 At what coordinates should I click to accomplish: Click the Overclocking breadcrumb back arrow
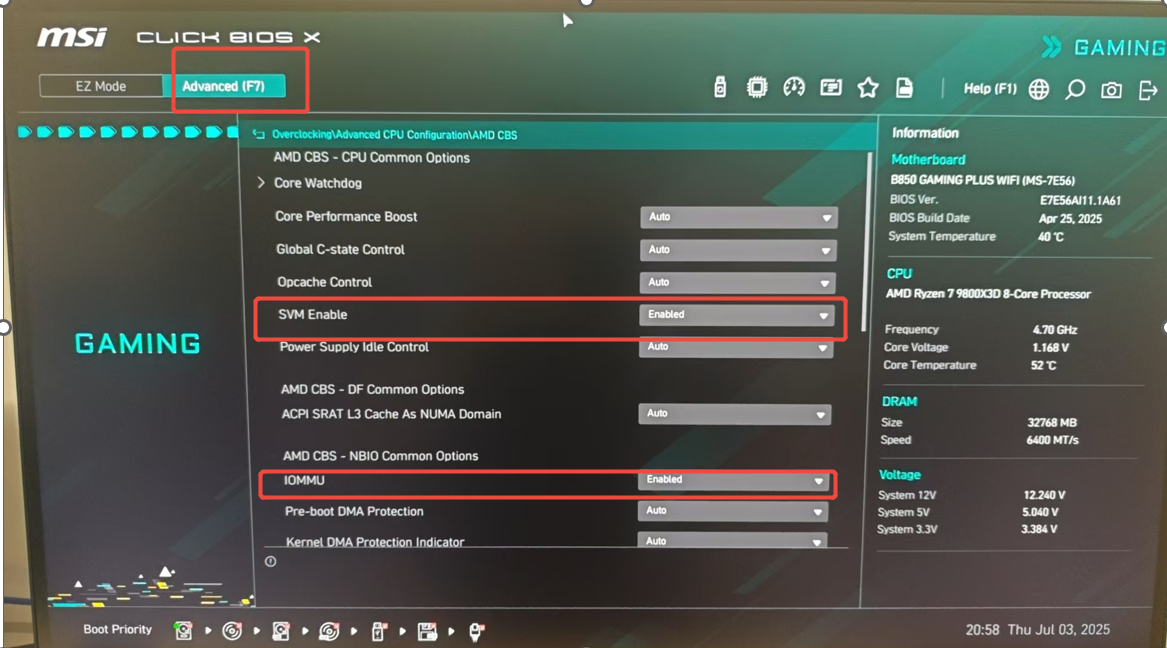click(259, 134)
